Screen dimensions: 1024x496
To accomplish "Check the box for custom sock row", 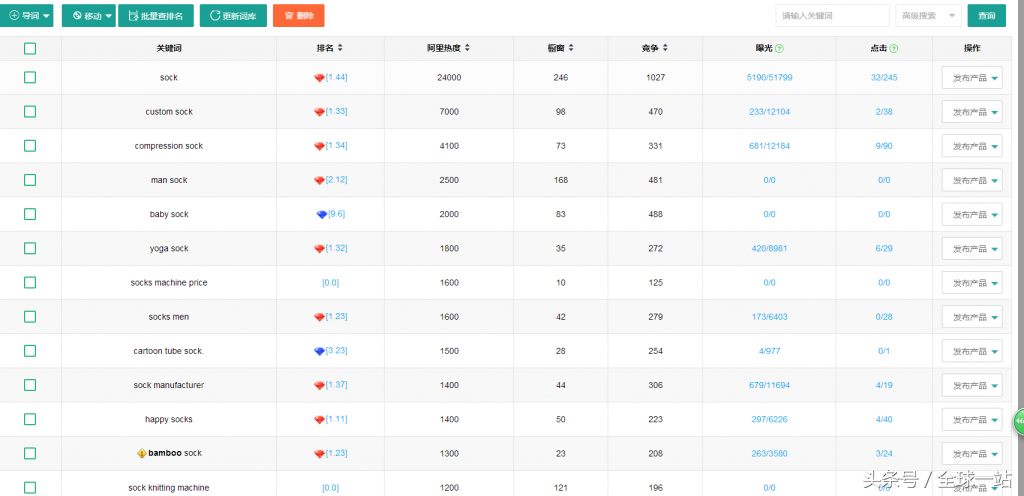I will click(x=30, y=112).
